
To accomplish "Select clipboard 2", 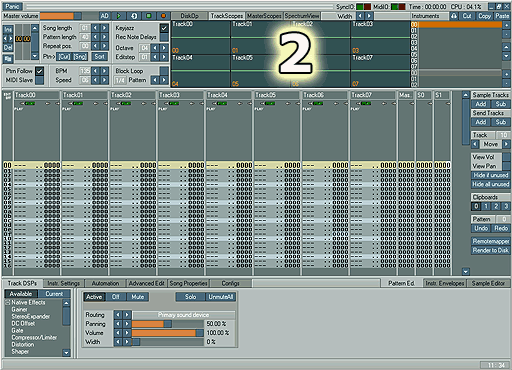I will 496,206.
